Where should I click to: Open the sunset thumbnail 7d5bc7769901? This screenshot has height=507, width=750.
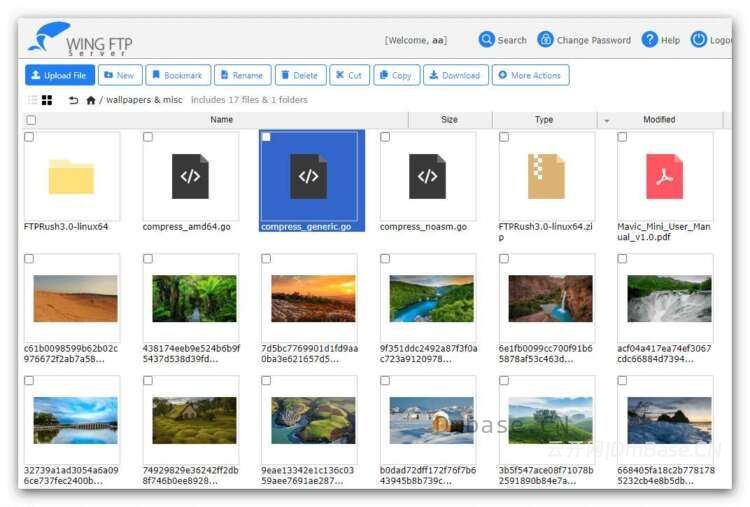[x=313, y=298]
